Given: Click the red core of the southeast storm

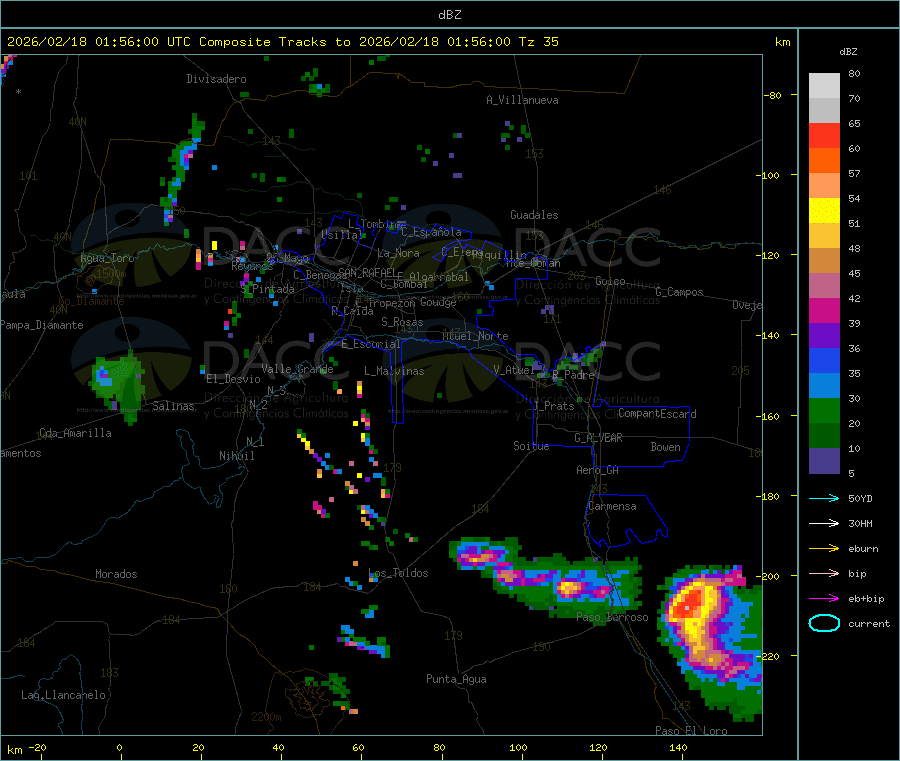Looking at the screenshot, I should click(x=686, y=605).
